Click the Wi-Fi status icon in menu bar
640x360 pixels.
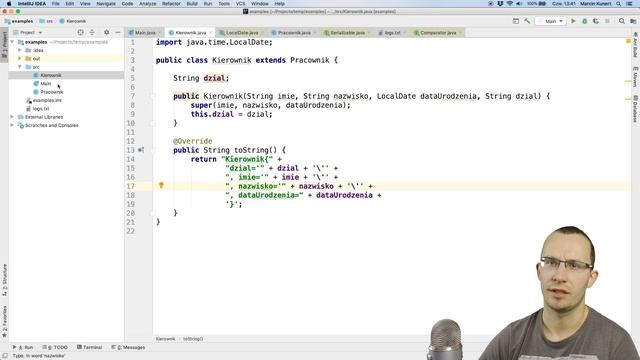click(x=510, y=4)
